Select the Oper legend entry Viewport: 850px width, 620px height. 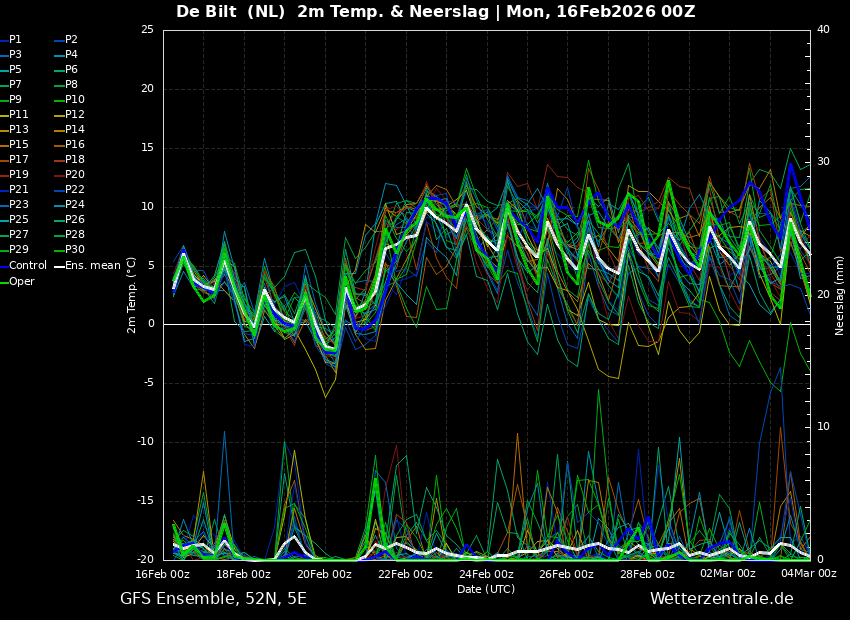click(22, 282)
